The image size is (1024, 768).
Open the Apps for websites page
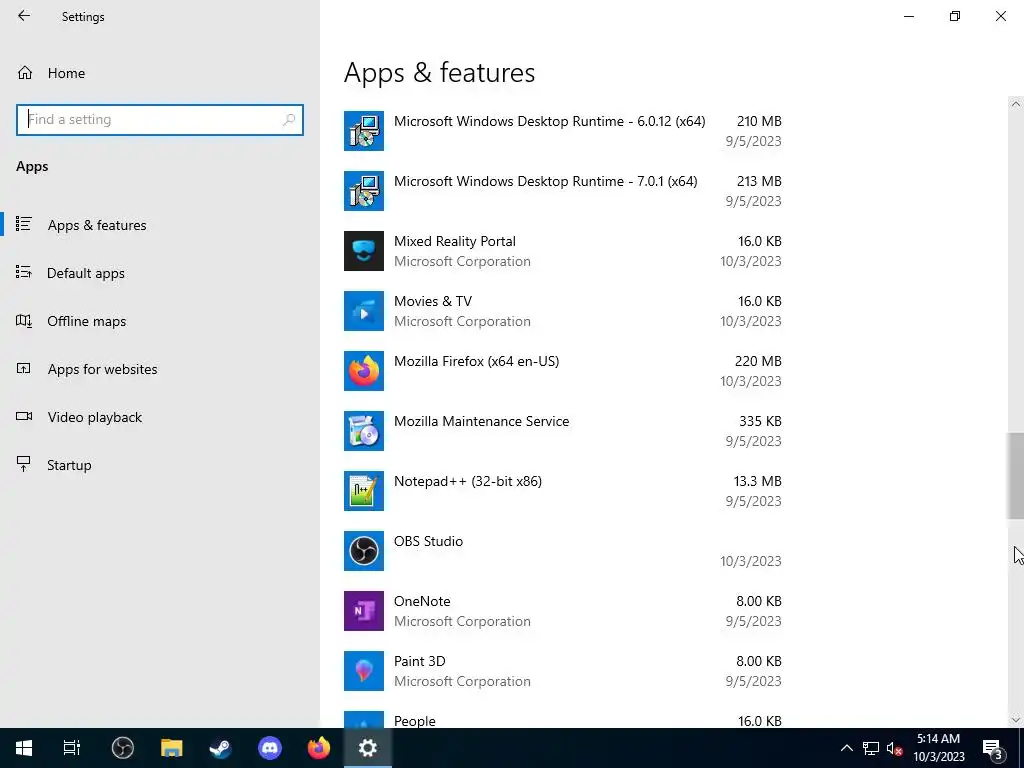(x=102, y=369)
